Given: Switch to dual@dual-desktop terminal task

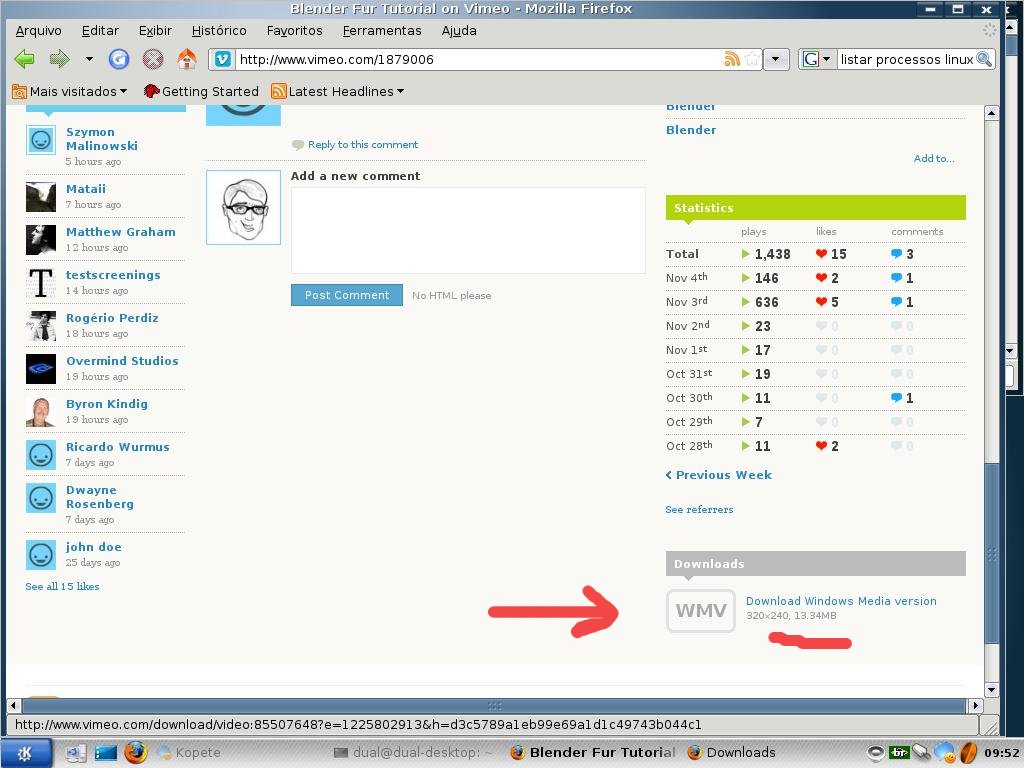Looking at the screenshot, I should click(413, 753).
